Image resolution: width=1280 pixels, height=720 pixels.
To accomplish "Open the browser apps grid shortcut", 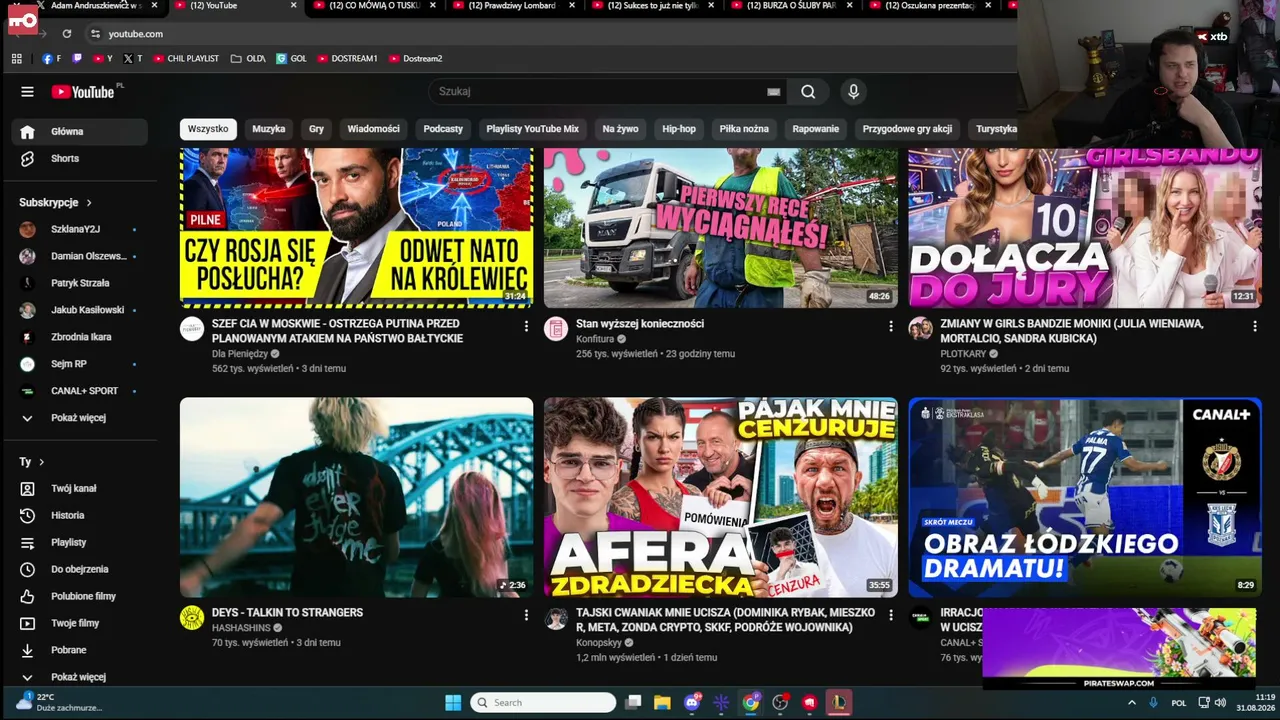I will click(17, 59).
